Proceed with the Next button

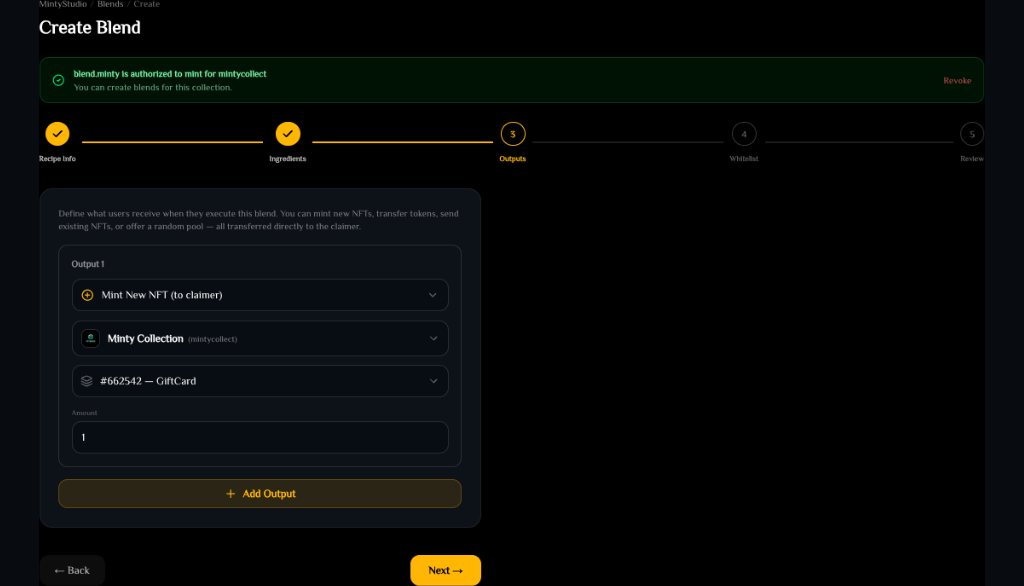coord(445,570)
